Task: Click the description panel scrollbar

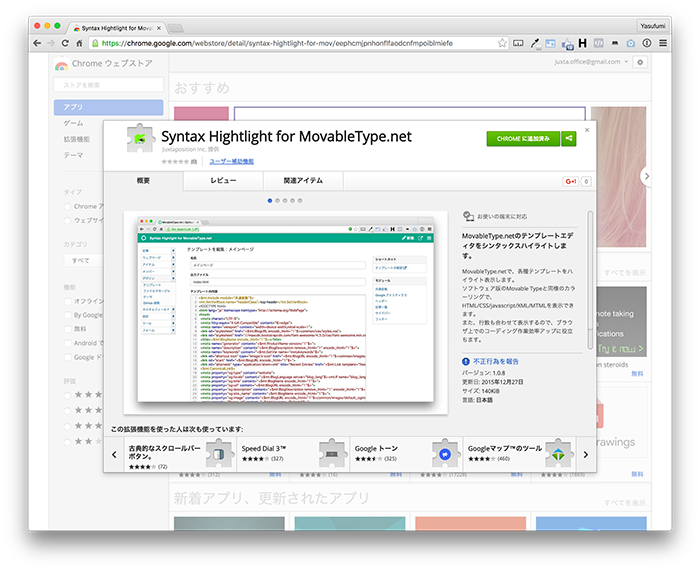Action: click(590, 281)
